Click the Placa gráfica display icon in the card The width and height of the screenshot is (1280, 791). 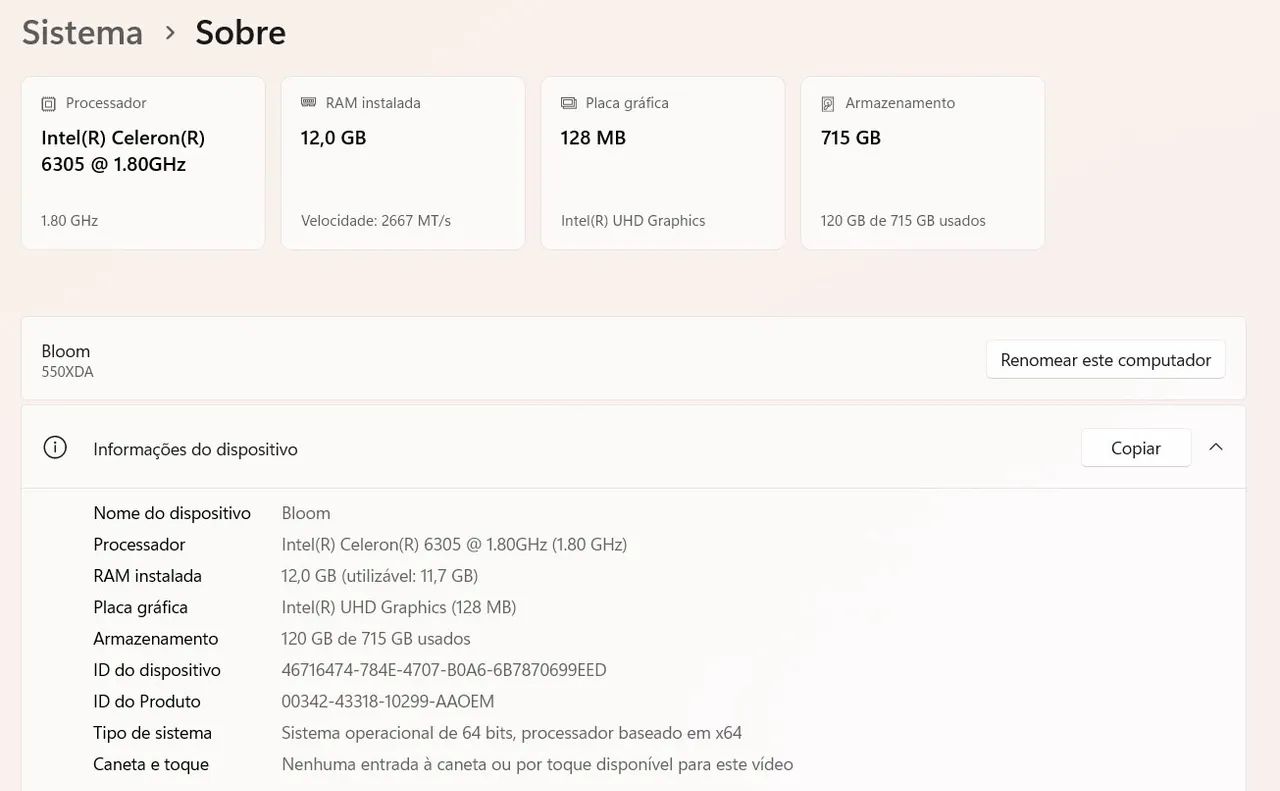(x=569, y=103)
